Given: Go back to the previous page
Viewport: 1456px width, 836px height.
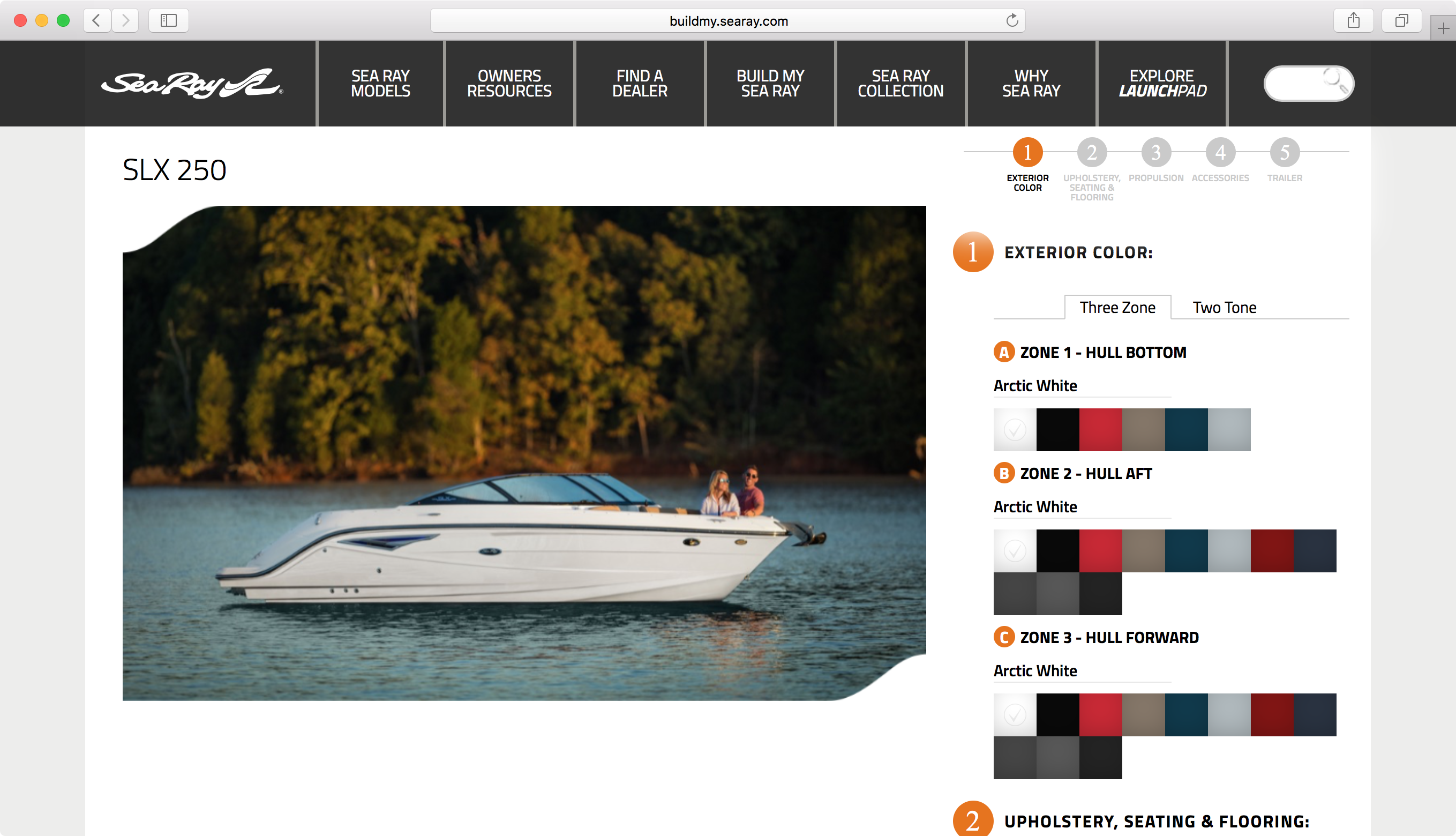Looking at the screenshot, I should click(x=97, y=21).
